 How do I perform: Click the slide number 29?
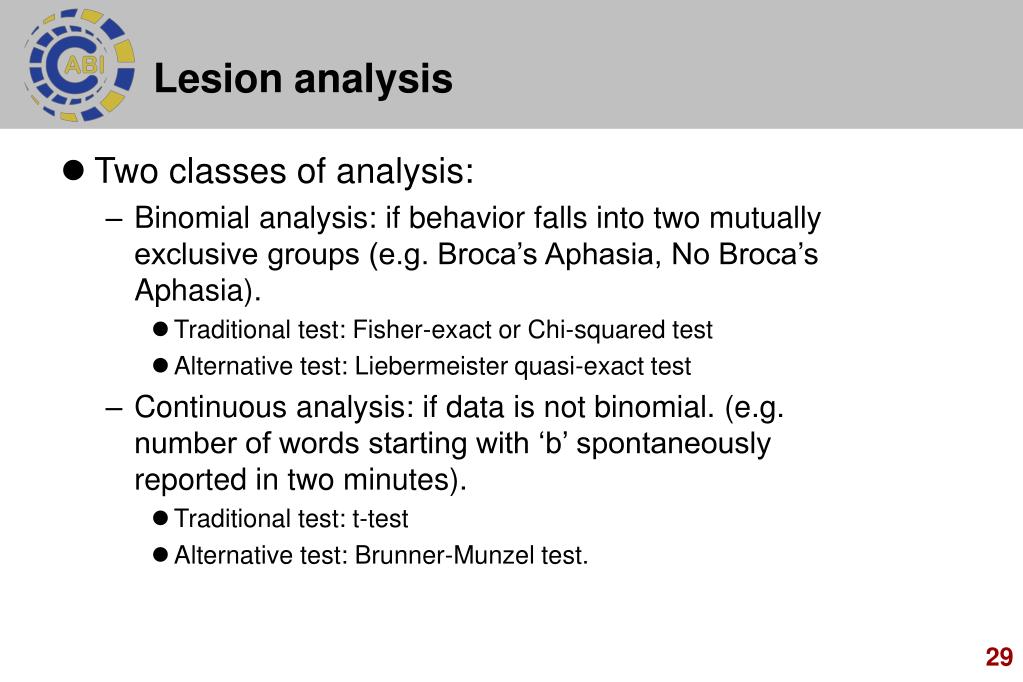coord(999,657)
